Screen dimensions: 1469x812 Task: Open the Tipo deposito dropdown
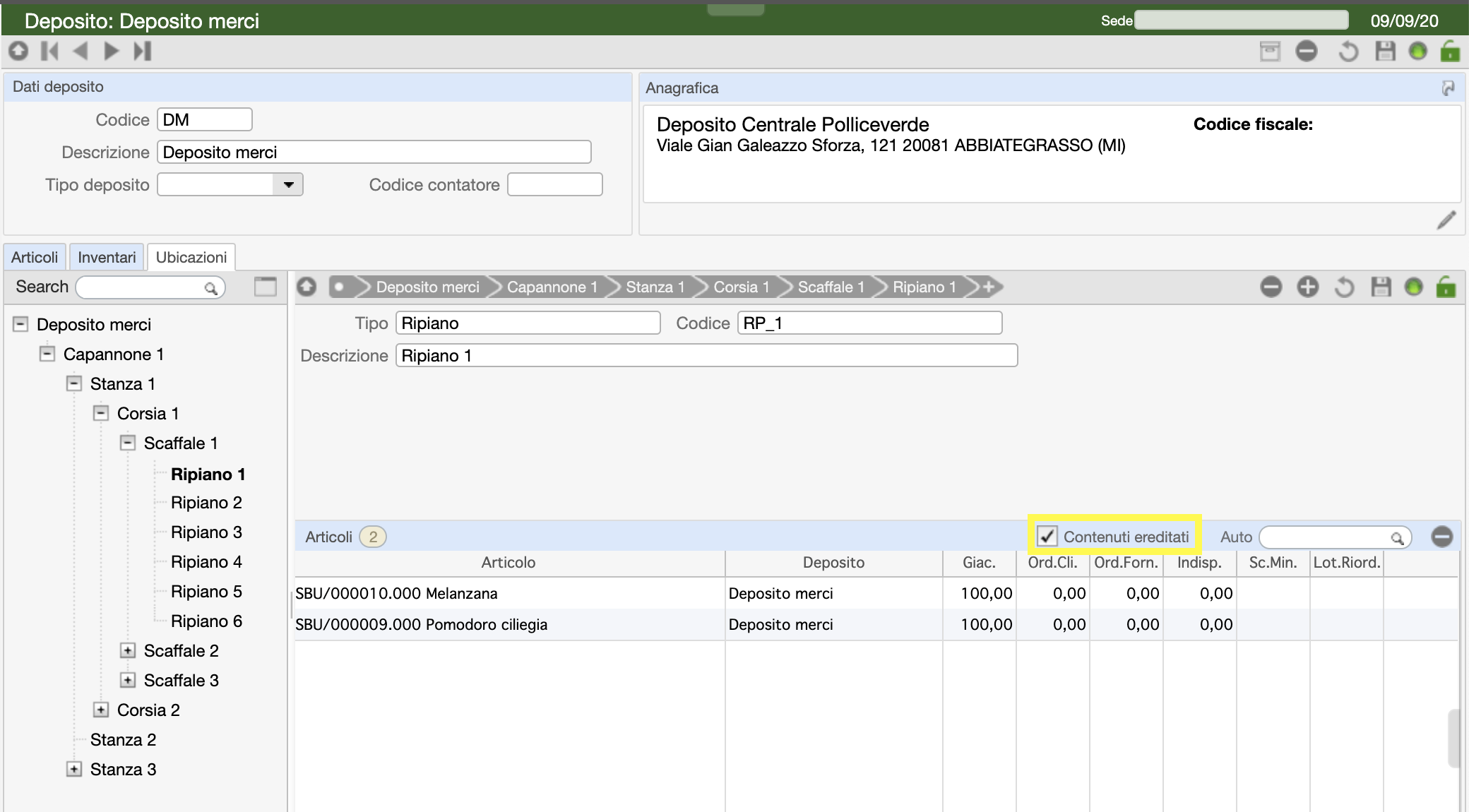tap(288, 185)
